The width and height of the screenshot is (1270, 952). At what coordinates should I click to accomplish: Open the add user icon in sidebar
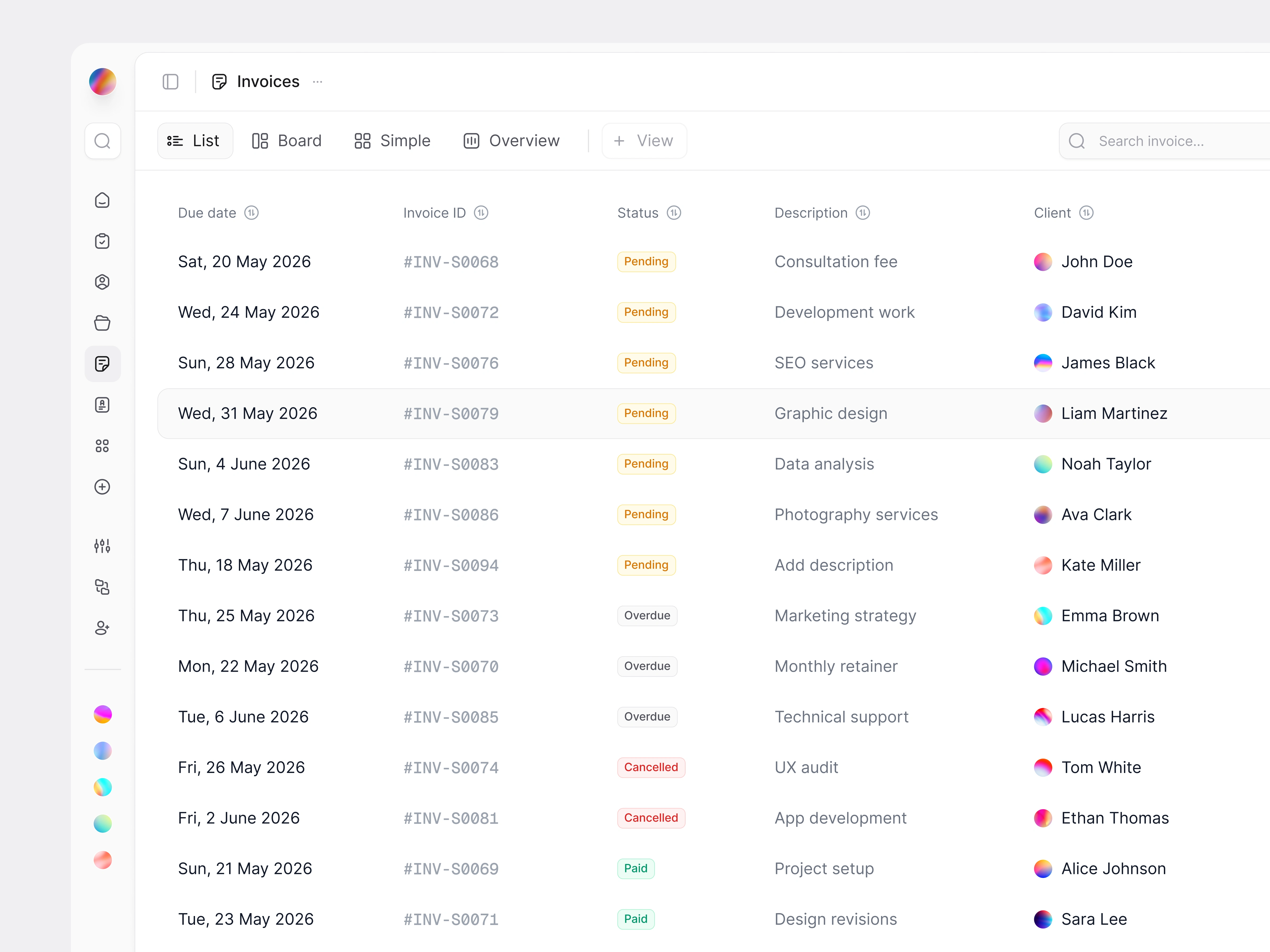(102, 628)
